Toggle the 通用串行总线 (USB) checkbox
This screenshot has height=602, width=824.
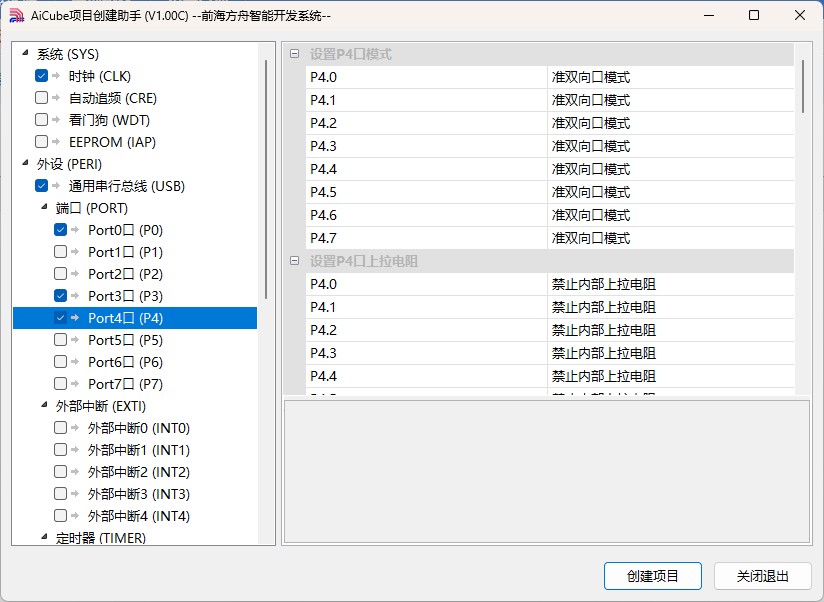pyautogui.click(x=42, y=185)
